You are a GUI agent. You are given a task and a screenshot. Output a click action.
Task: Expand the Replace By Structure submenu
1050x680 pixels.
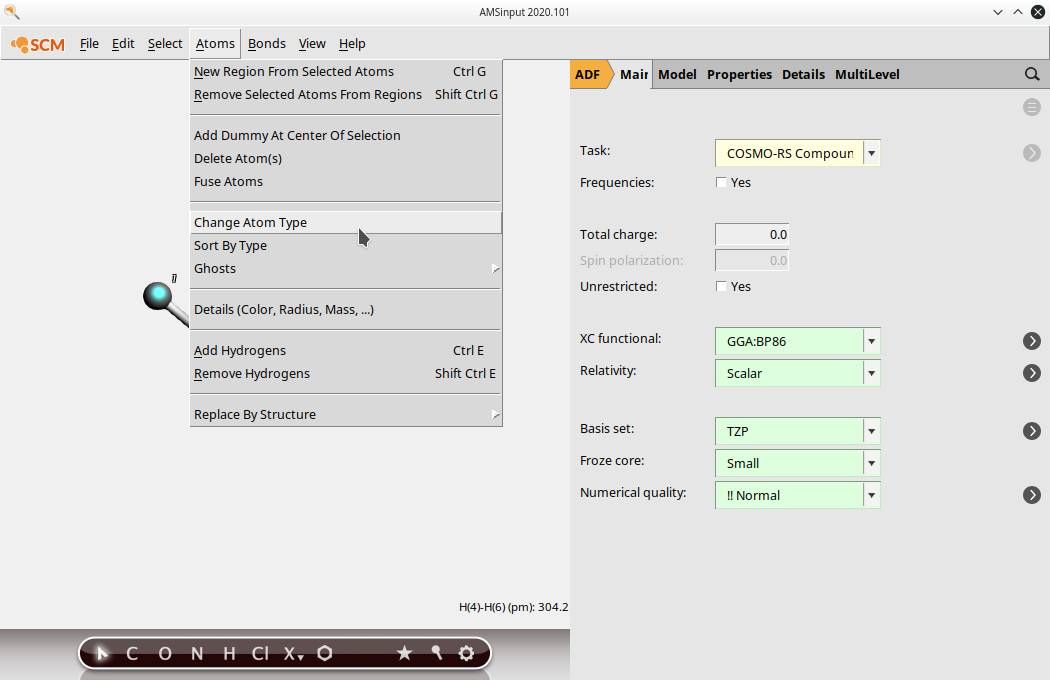(x=346, y=415)
